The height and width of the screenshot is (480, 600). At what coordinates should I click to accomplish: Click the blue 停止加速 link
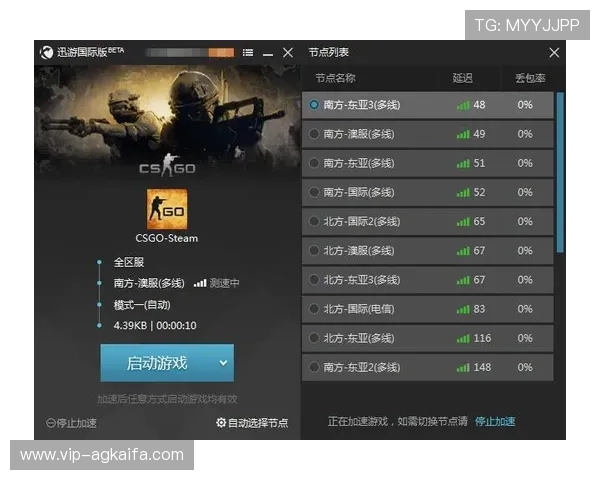[x=495, y=421]
